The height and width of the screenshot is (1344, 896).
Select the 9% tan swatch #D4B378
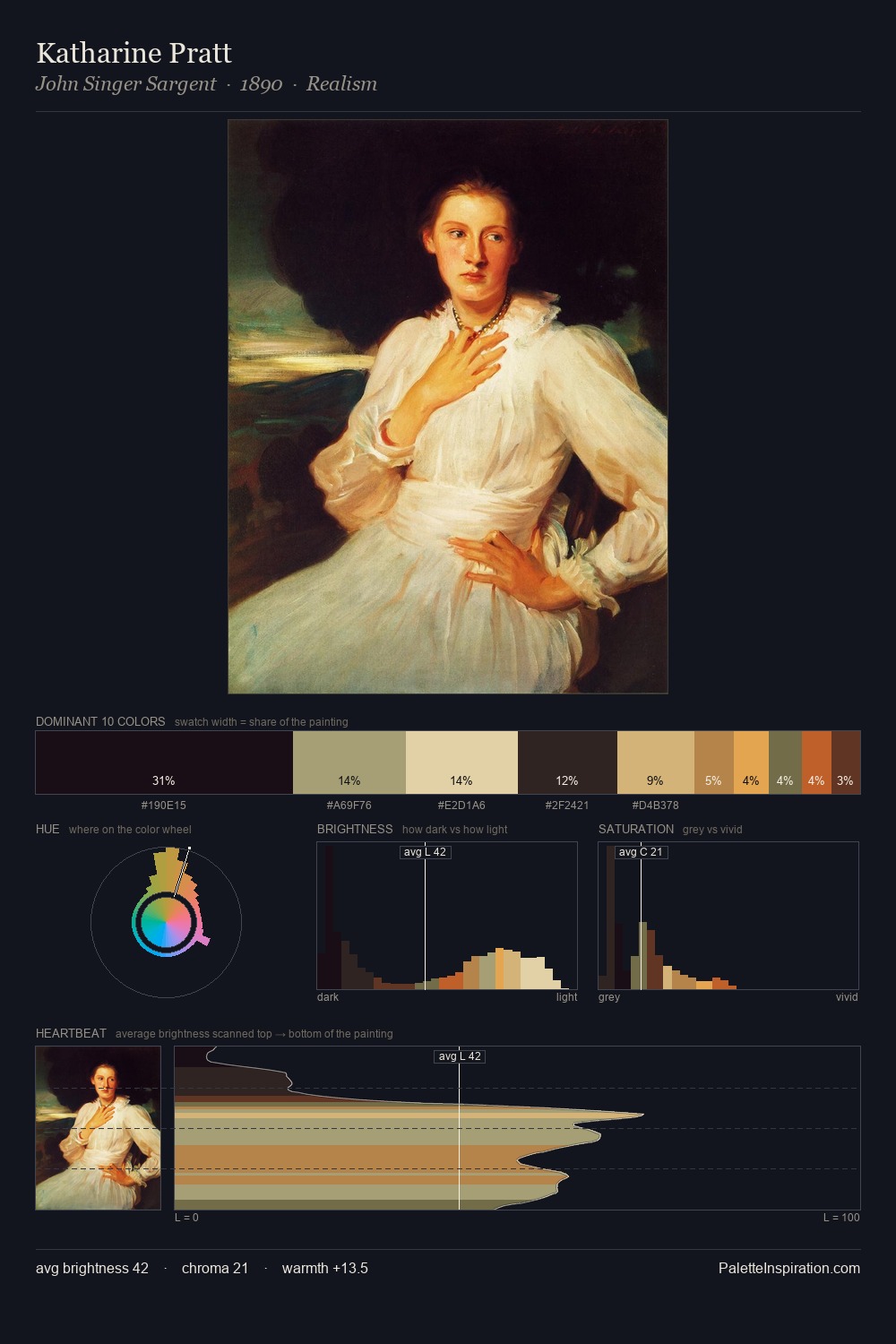click(656, 762)
